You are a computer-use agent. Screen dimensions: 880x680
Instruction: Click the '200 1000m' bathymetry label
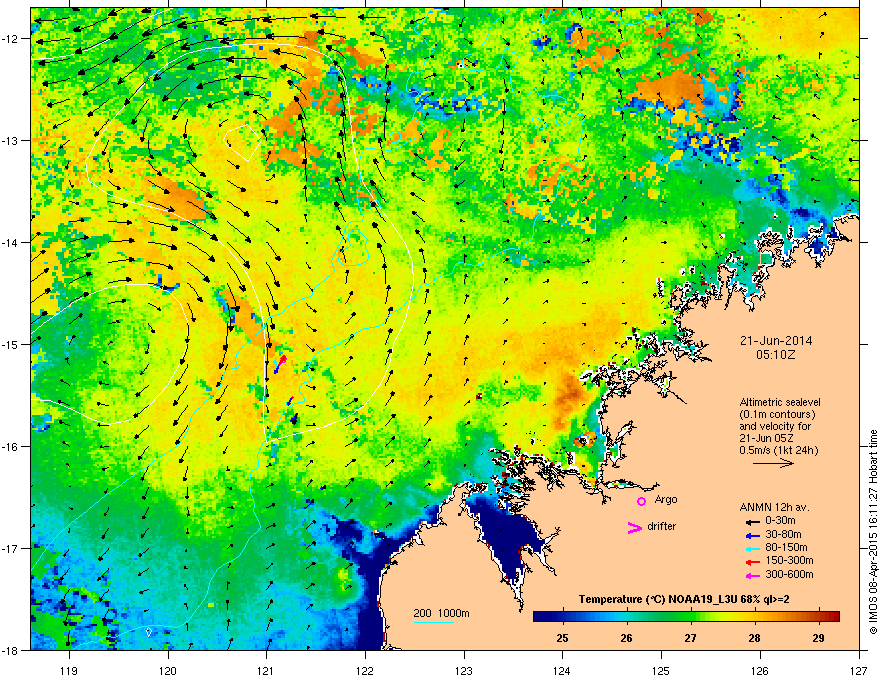441,613
